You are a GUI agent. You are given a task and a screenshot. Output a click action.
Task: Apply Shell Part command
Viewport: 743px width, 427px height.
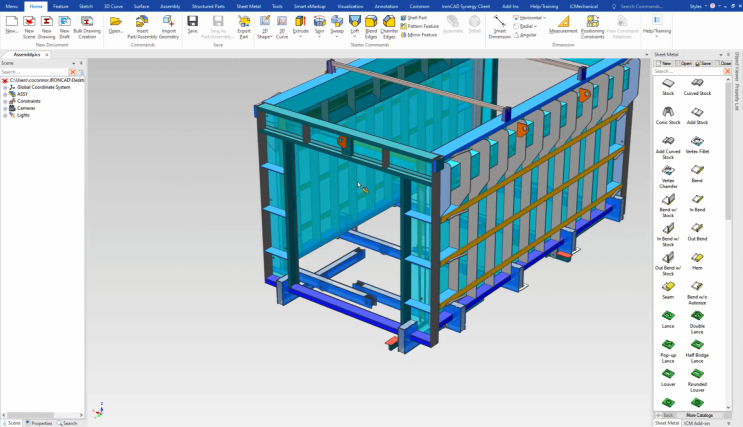coord(414,18)
